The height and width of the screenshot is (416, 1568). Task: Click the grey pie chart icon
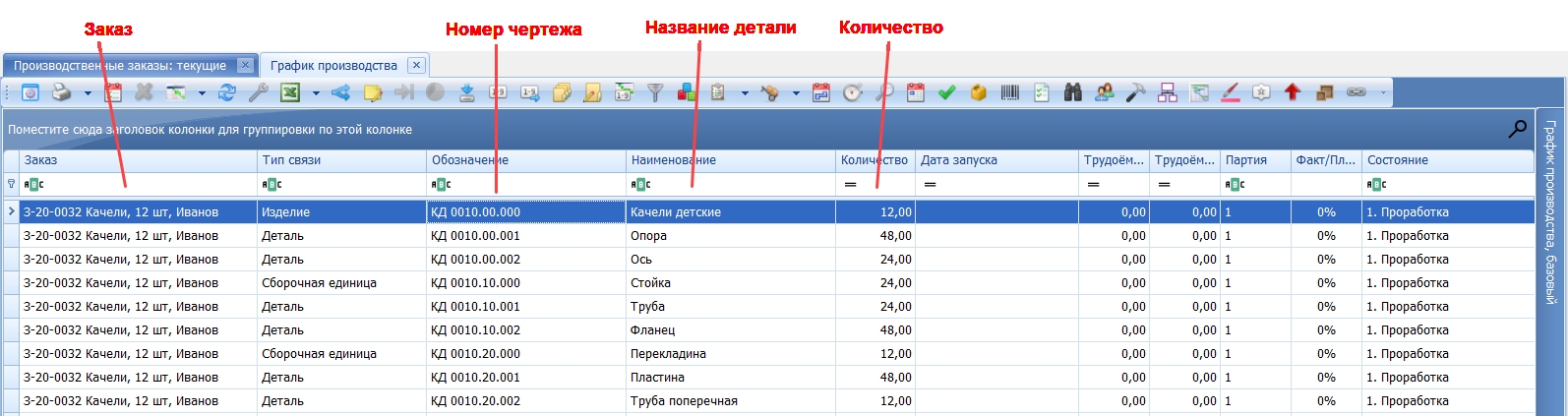(x=435, y=92)
